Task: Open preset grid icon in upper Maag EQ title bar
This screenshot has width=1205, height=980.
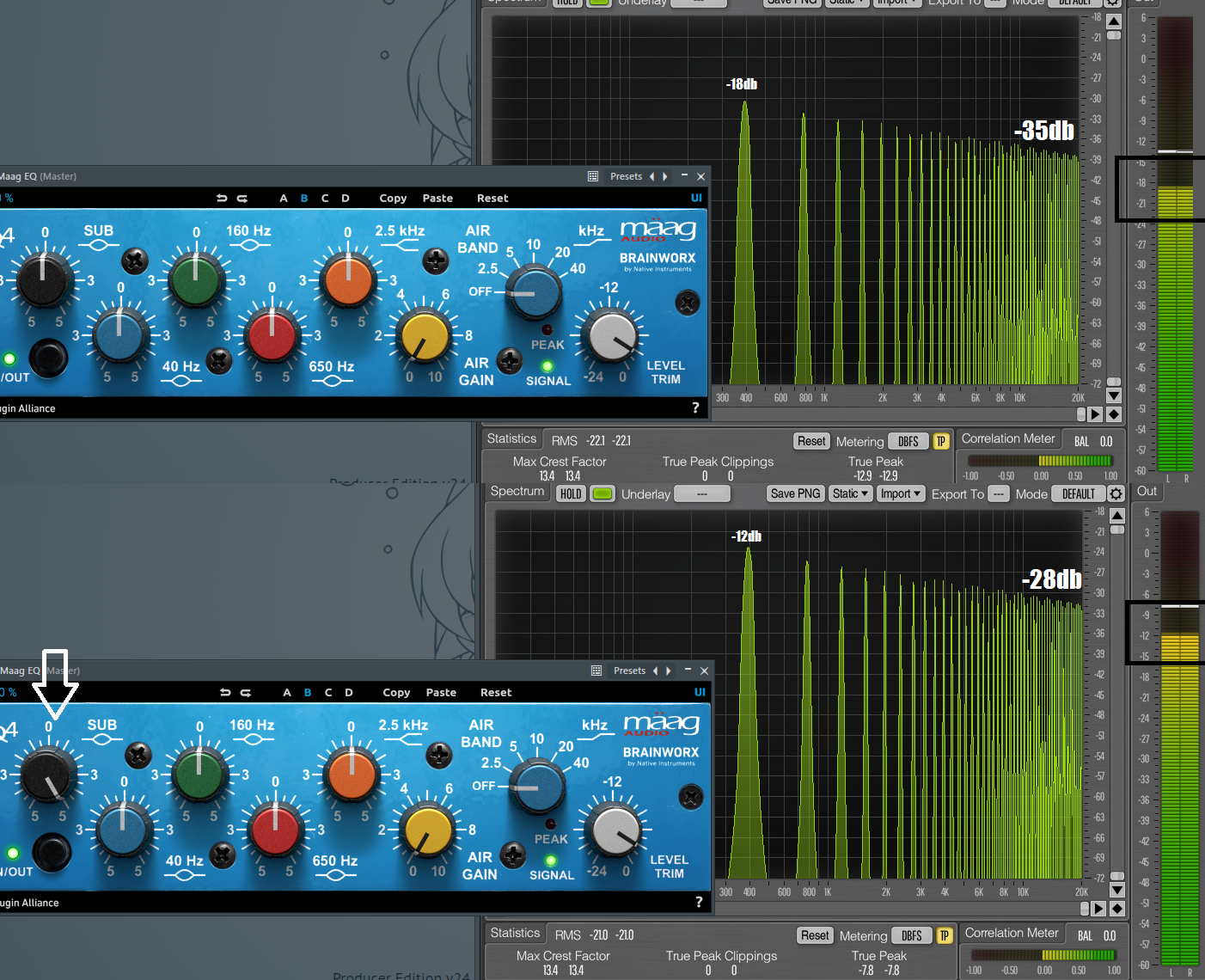Action: (x=593, y=176)
